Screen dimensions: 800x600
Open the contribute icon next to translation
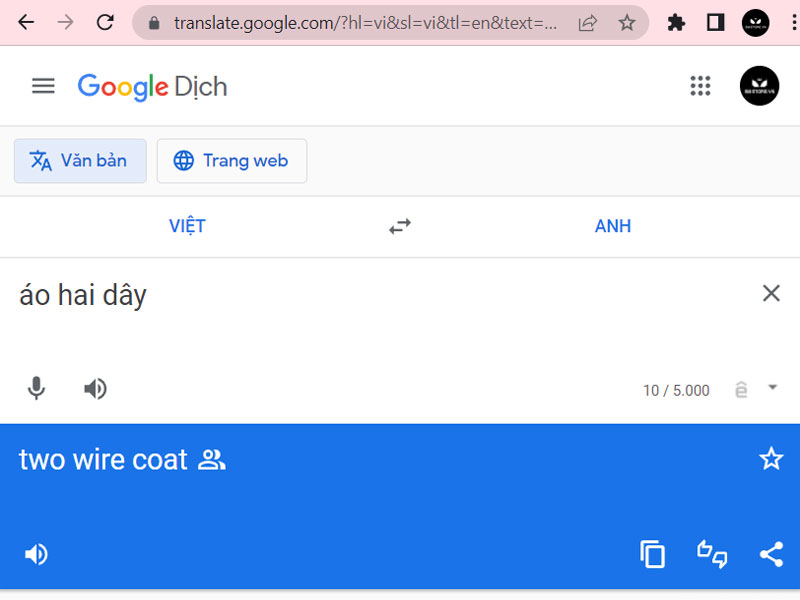(211, 460)
